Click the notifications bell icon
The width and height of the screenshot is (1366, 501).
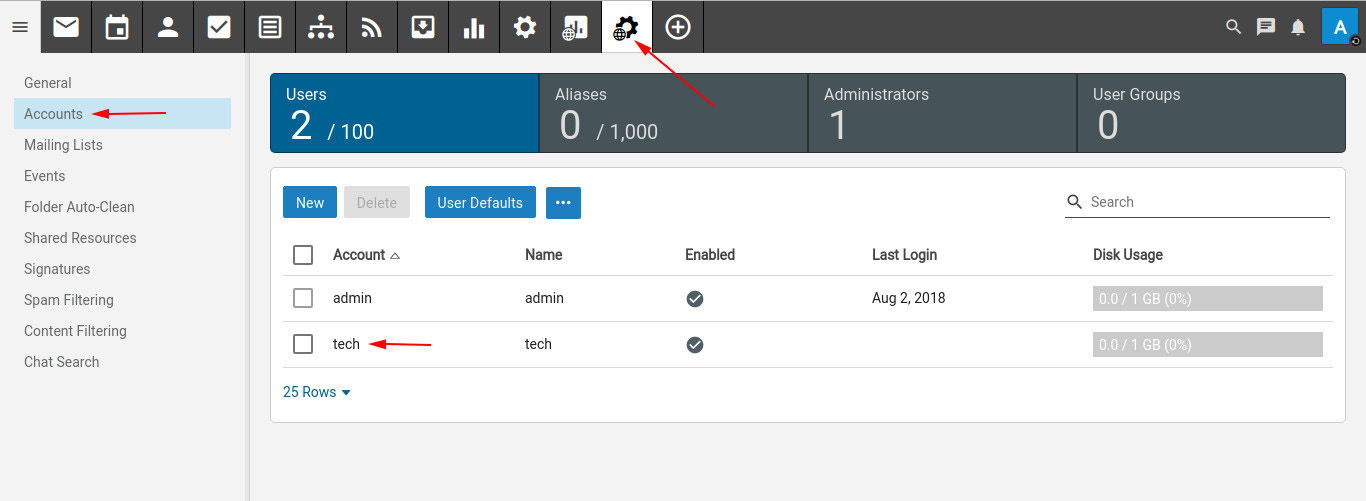click(1298, 27)
